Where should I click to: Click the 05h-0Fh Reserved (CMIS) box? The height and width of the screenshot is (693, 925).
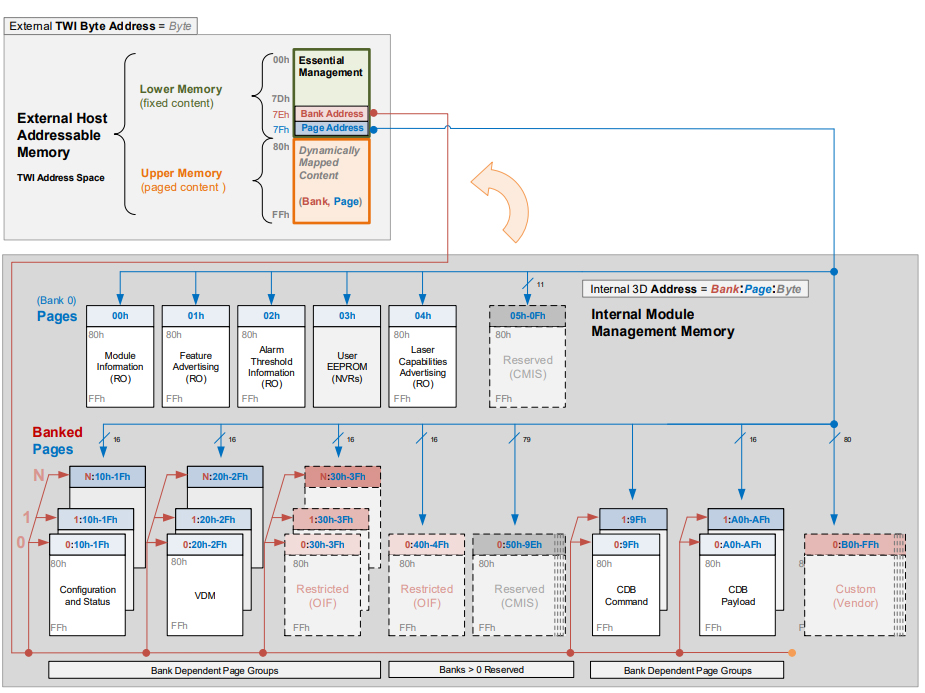tap(527, 356)
